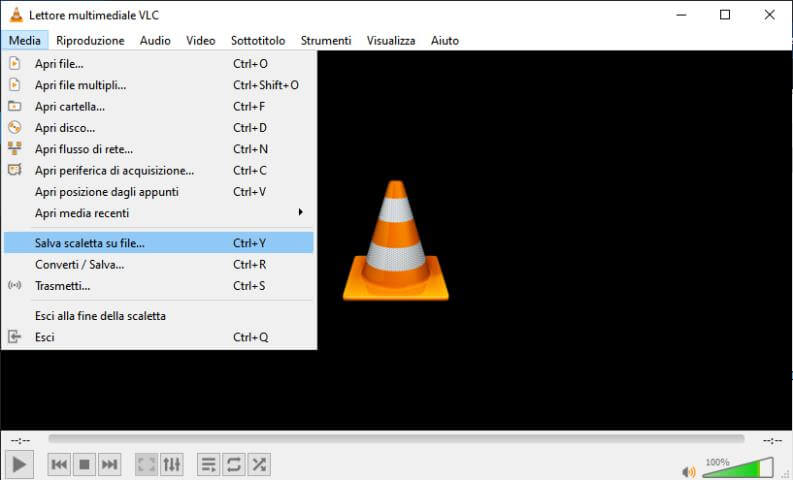The width and height of the screenshot is (793, 480).
Task: Click the Apri file multipli icon
Action: (15, 84)
